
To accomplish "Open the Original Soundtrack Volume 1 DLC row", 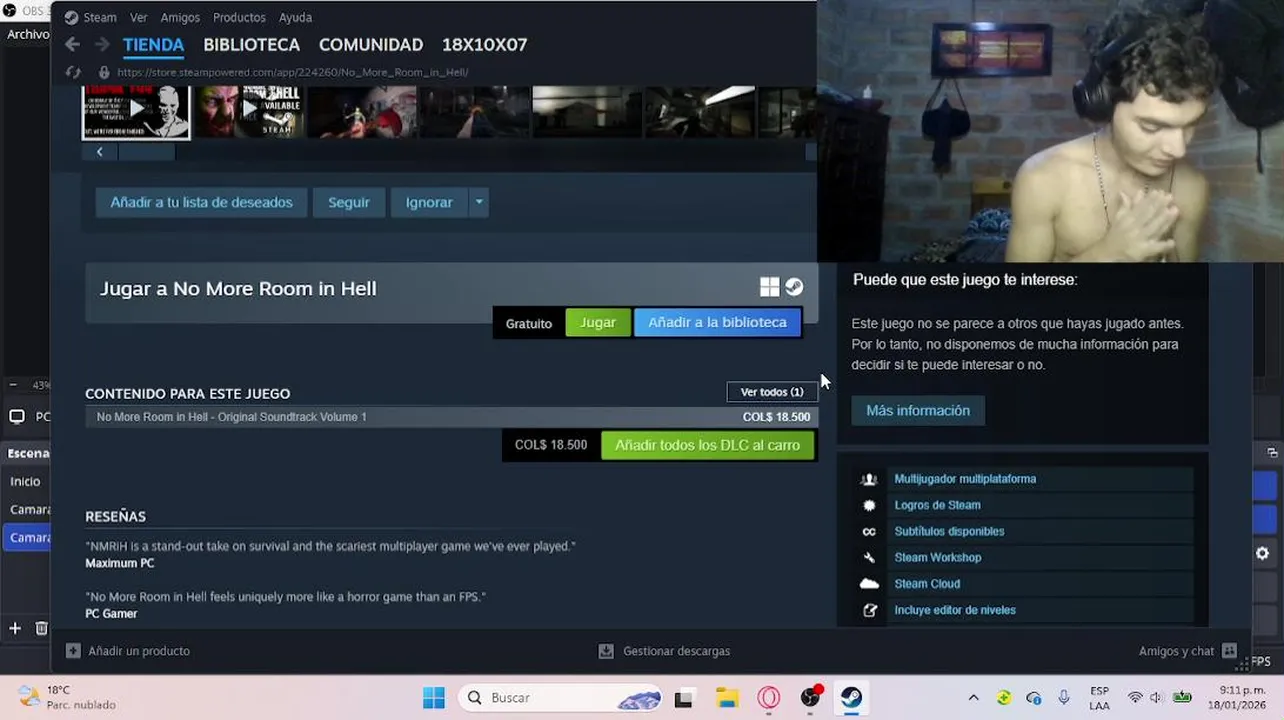I will pyautogui.click(x=451, y=417).
